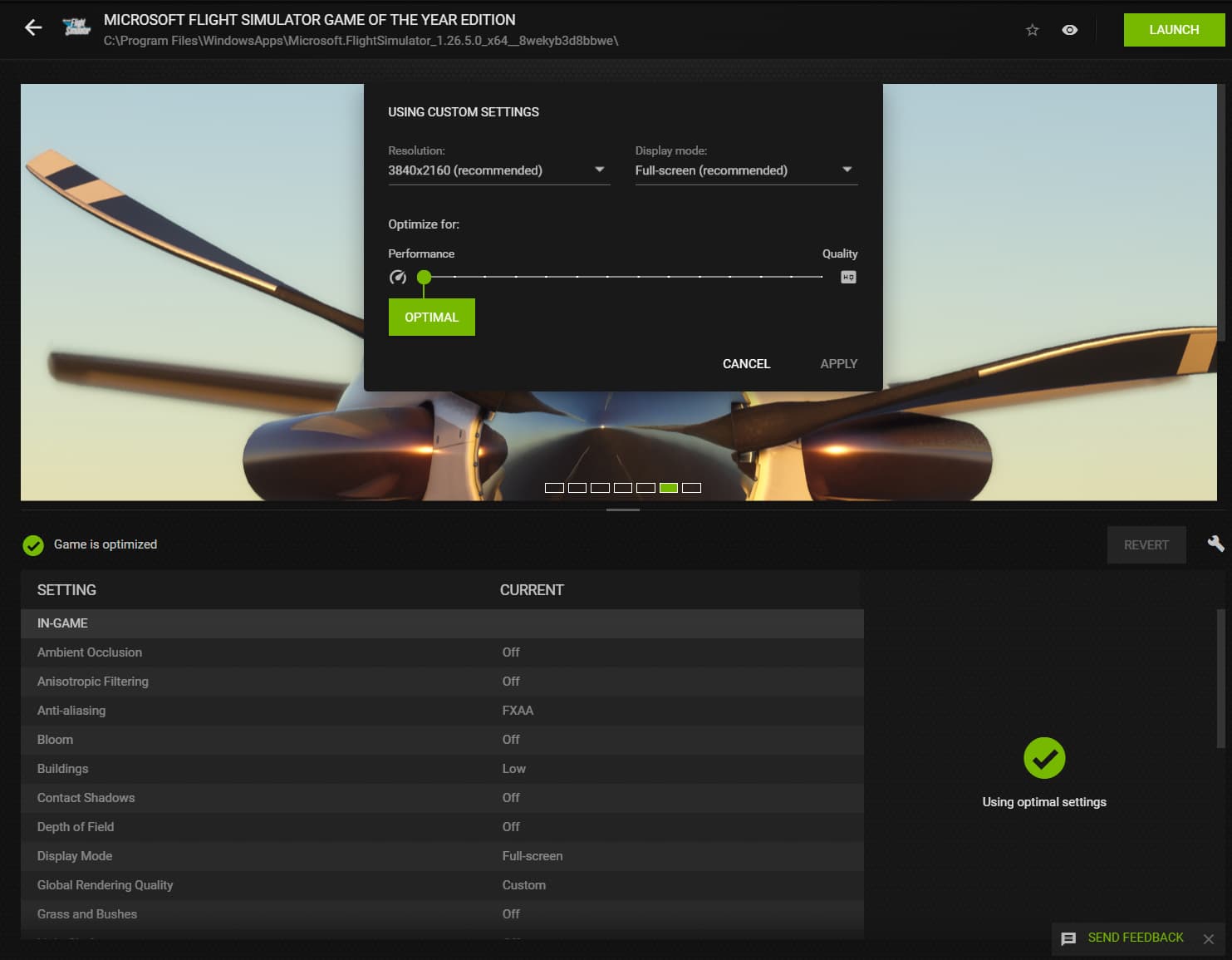Click the HQ quality icon
The width and height of the screenshot is (1232, 960).
pos(847,277)
